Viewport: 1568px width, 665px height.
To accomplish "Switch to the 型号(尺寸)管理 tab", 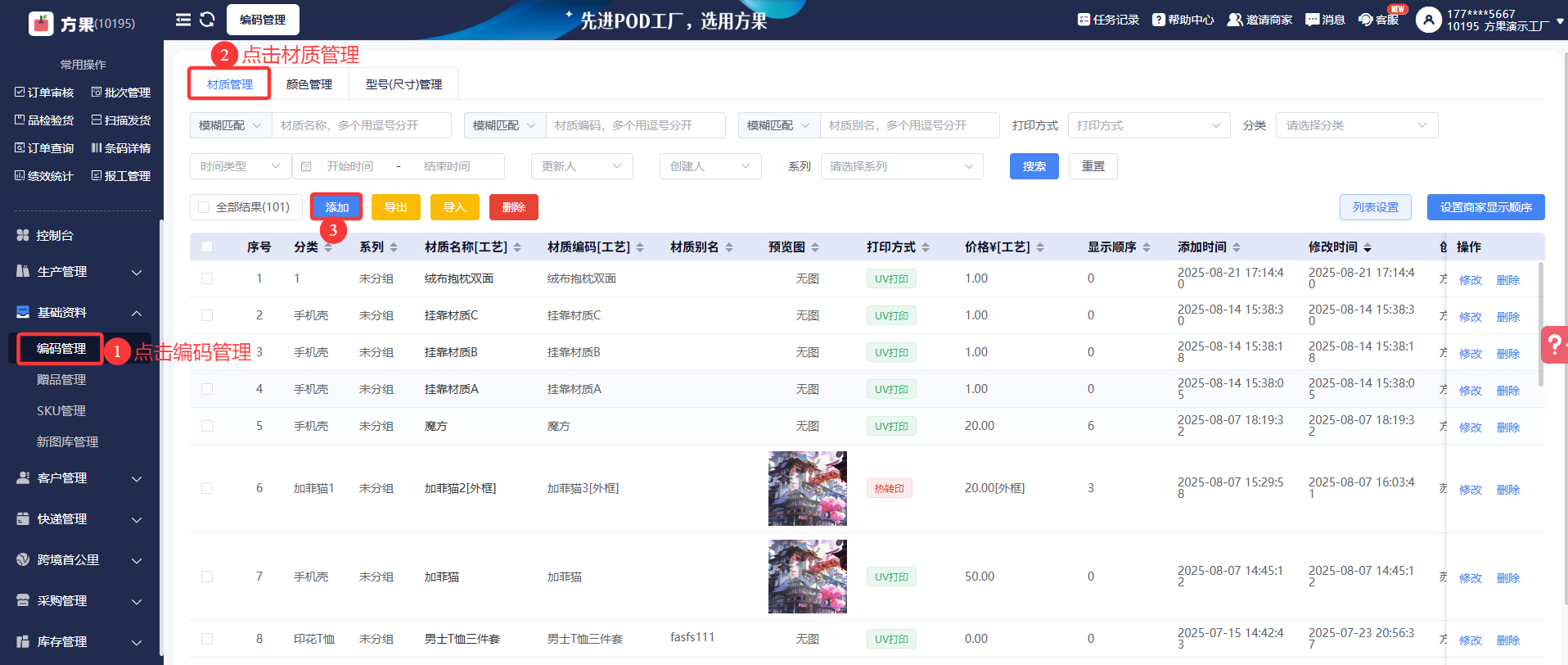I will click(x=403, y=84).
